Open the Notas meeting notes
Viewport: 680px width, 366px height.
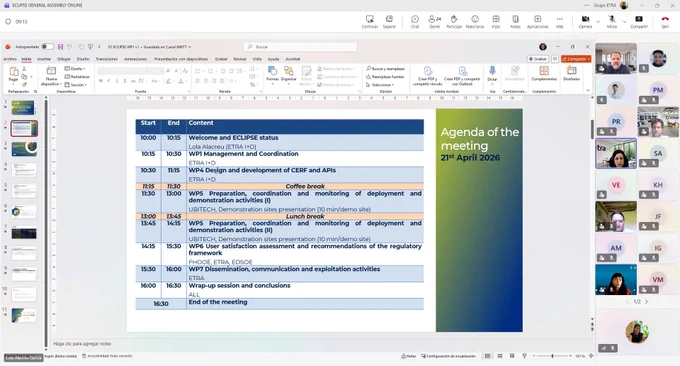pos(515,21)
